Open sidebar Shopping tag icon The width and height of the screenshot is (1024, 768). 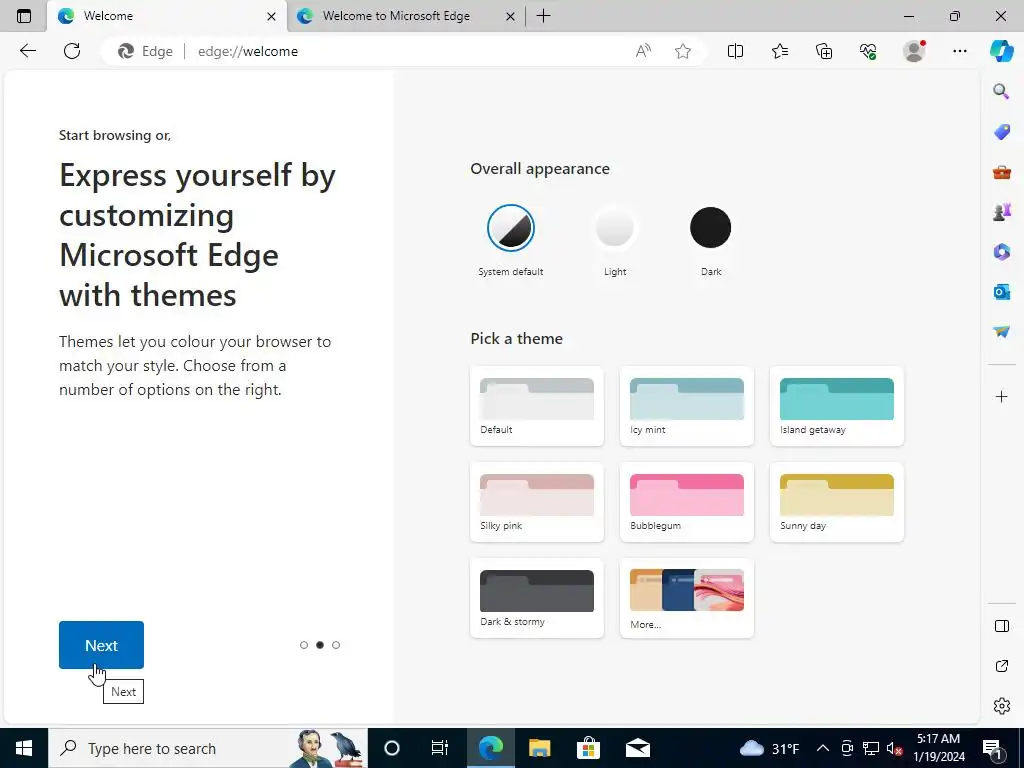tap(1001, 132)
